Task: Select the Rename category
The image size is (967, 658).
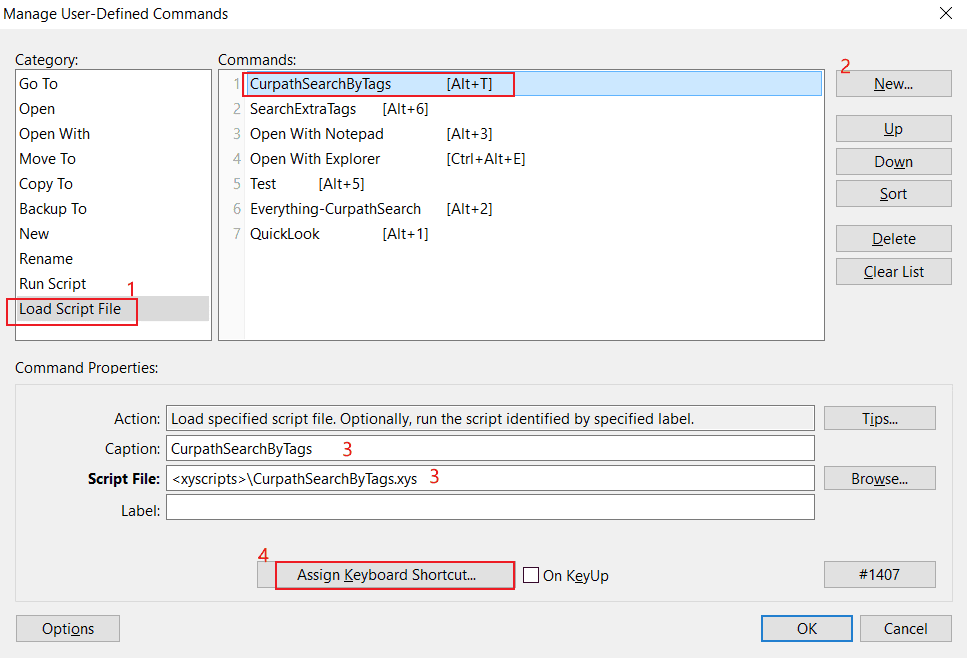Action: pyautogui.click(x=112, y=258)
